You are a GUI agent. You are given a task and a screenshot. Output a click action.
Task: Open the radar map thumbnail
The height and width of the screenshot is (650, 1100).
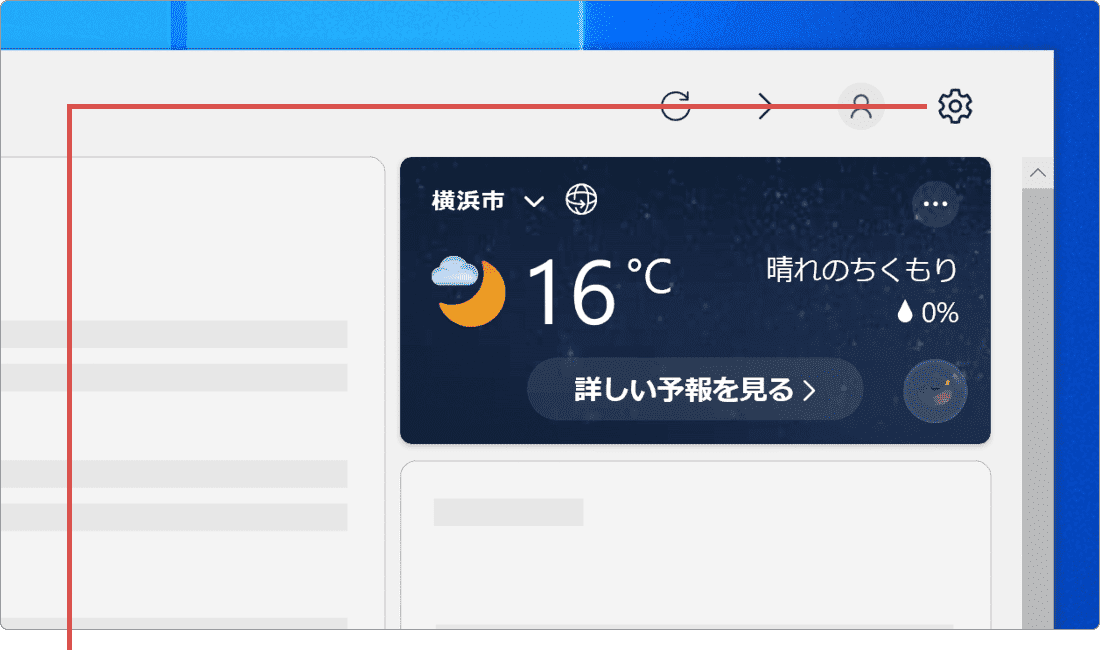pos(935,390)
